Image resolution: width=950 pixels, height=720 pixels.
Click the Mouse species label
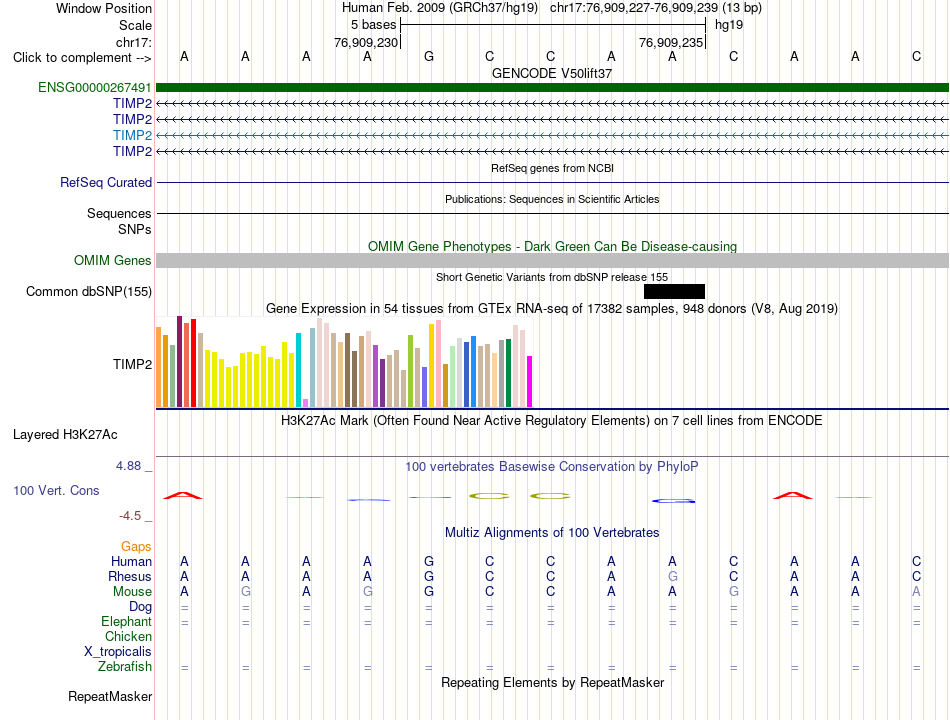click(x=132, y=592)
